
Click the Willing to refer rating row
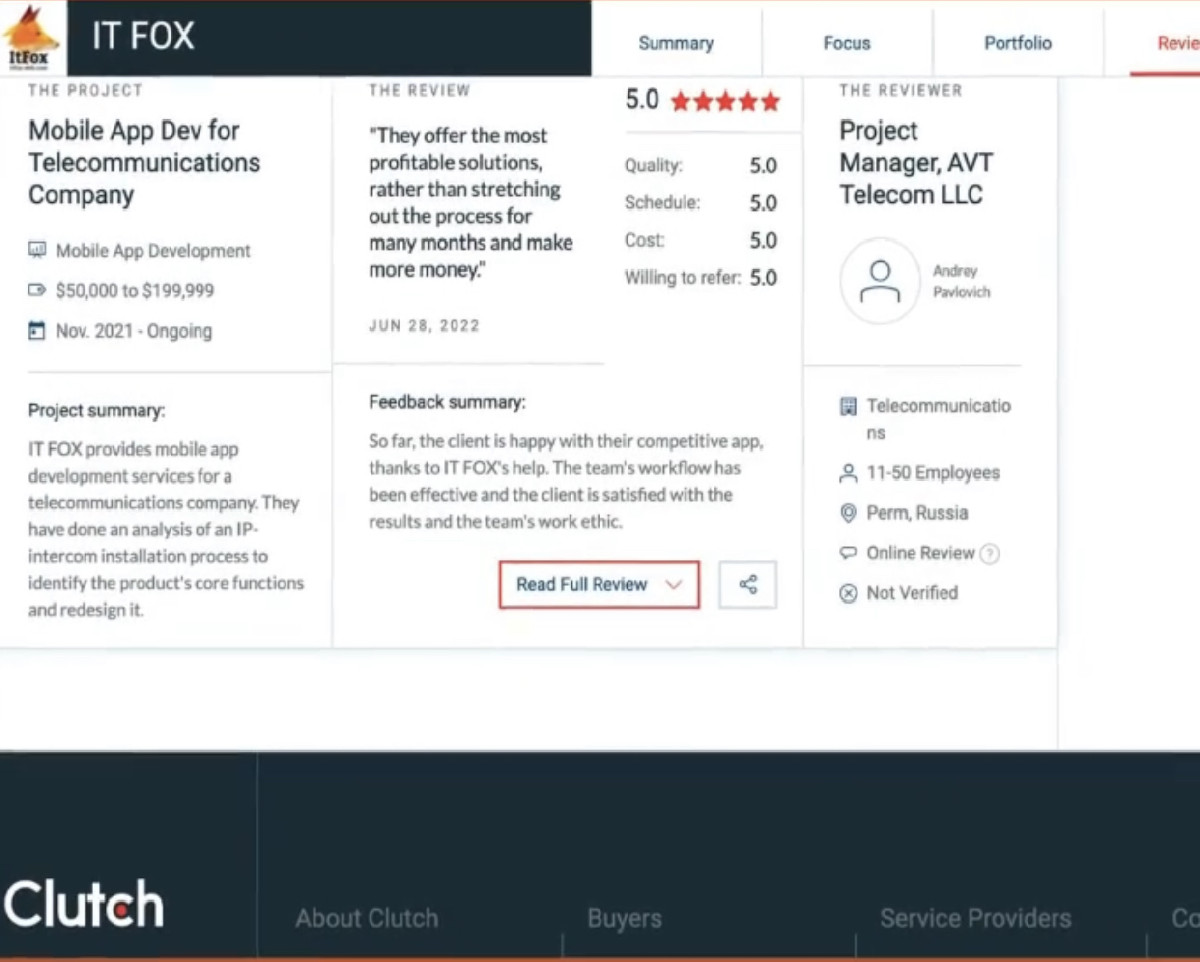pyautogui.click(x=701, y=278)
